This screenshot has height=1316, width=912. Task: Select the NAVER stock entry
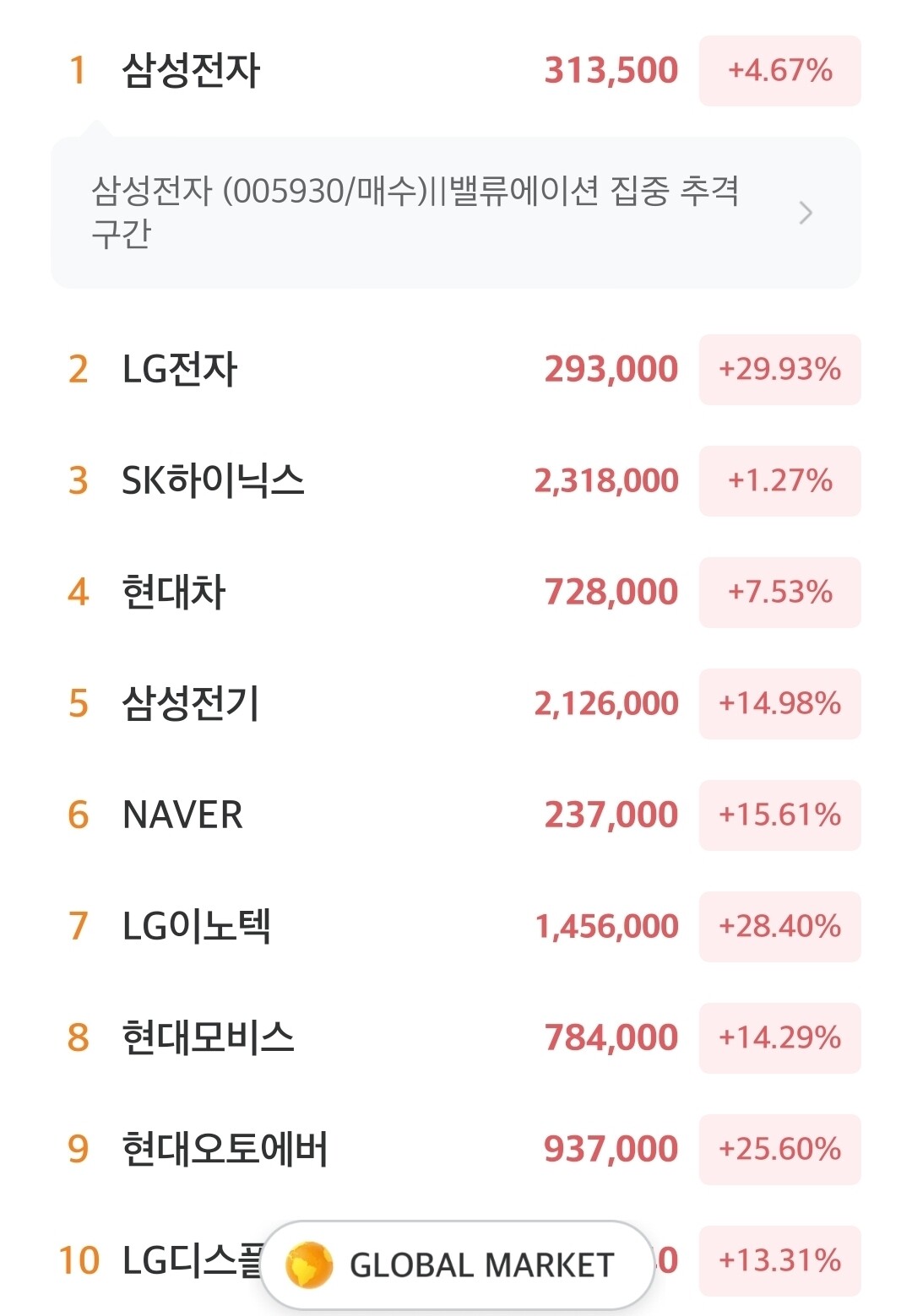tap(456, 815)
